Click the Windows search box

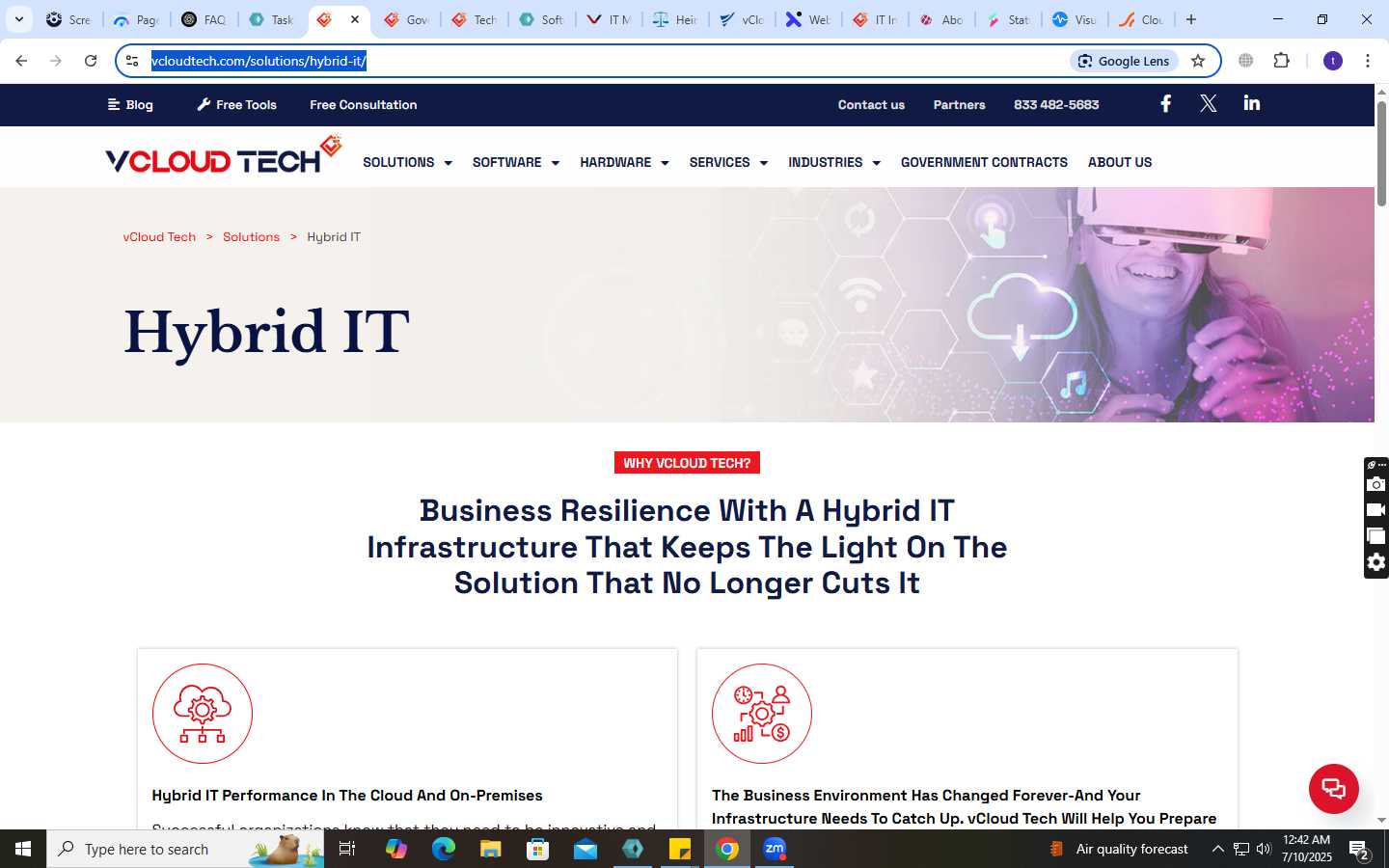pos(185,849)
